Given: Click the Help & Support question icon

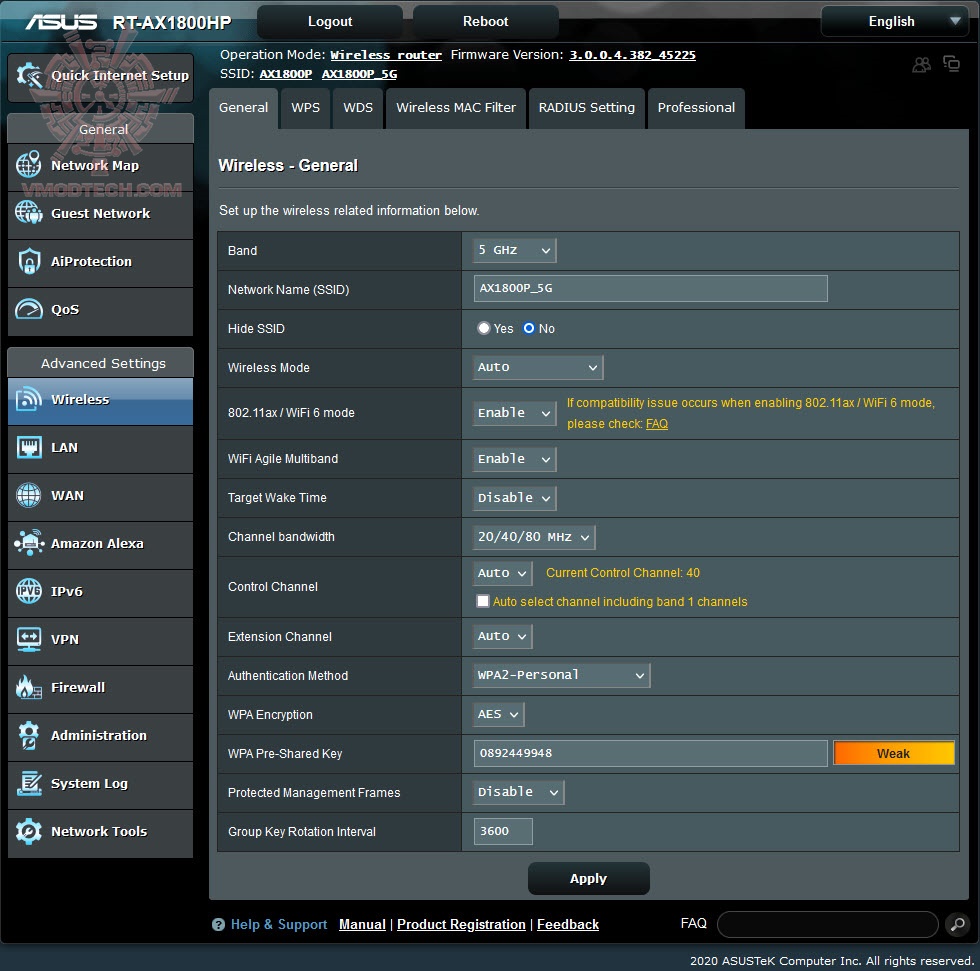Looking at the screenshot, I should 218,924.
